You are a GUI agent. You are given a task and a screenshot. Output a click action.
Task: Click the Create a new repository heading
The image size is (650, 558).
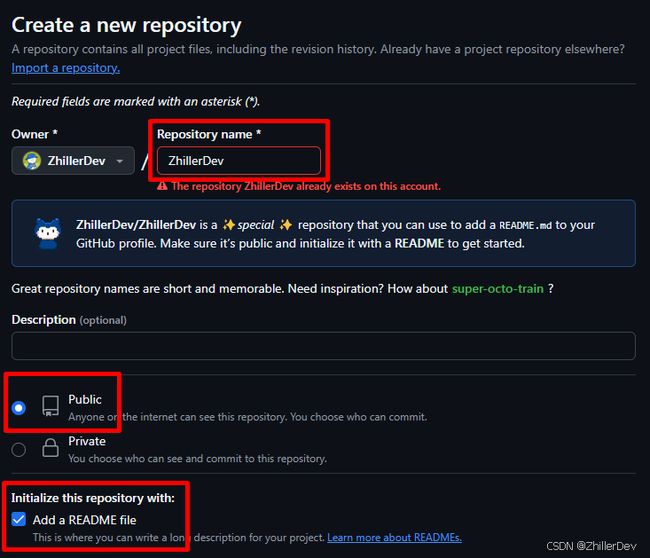click(126, 25)
